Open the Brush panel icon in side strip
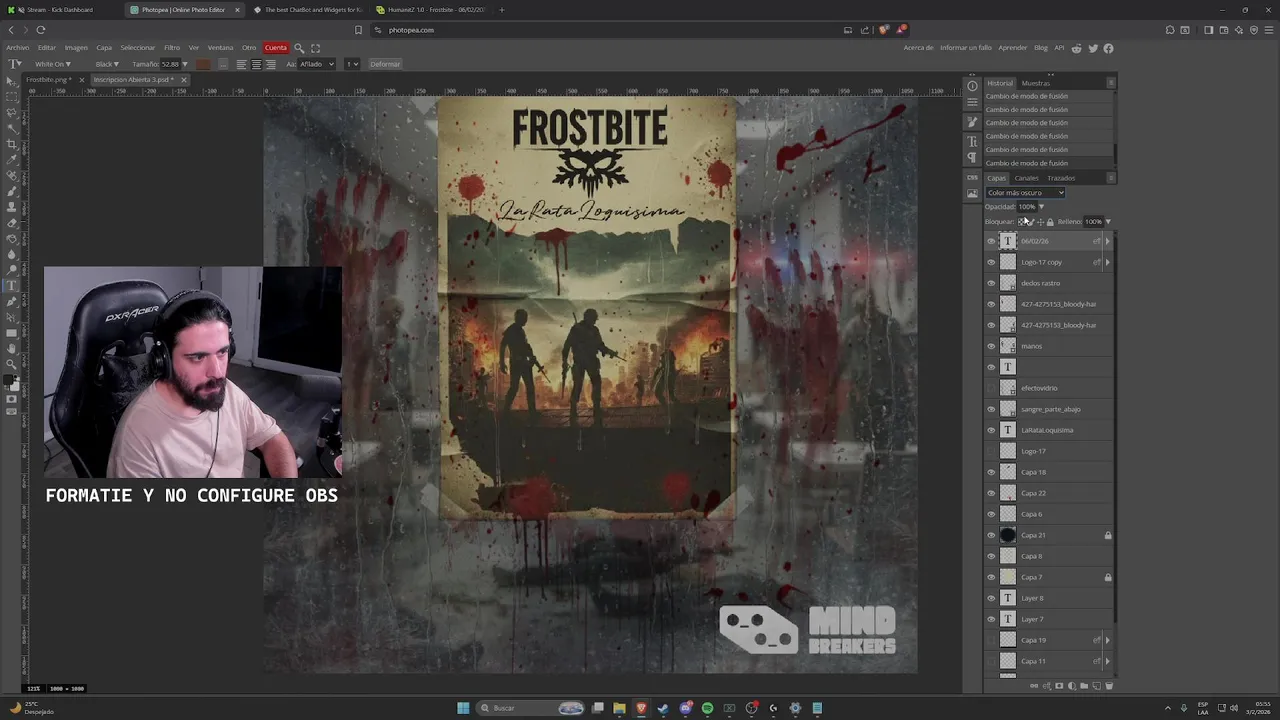This screenshot has height=720, width=1280. coord(972,122)
